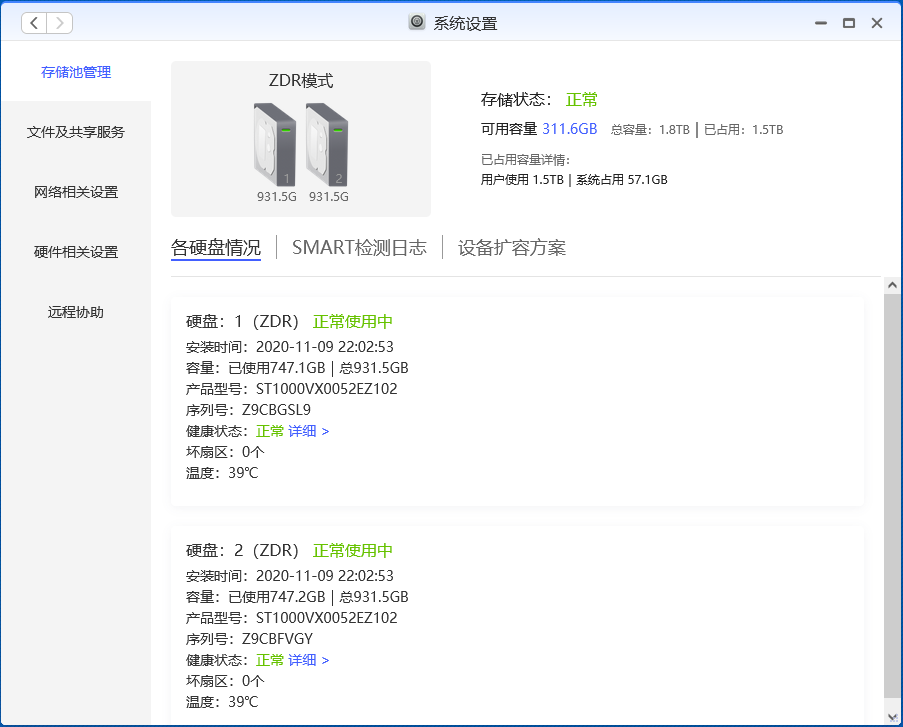The height and width of the screenshot is (727, 903).
Task: Click disk 2's 正常使用中 status
Action: 352,551
